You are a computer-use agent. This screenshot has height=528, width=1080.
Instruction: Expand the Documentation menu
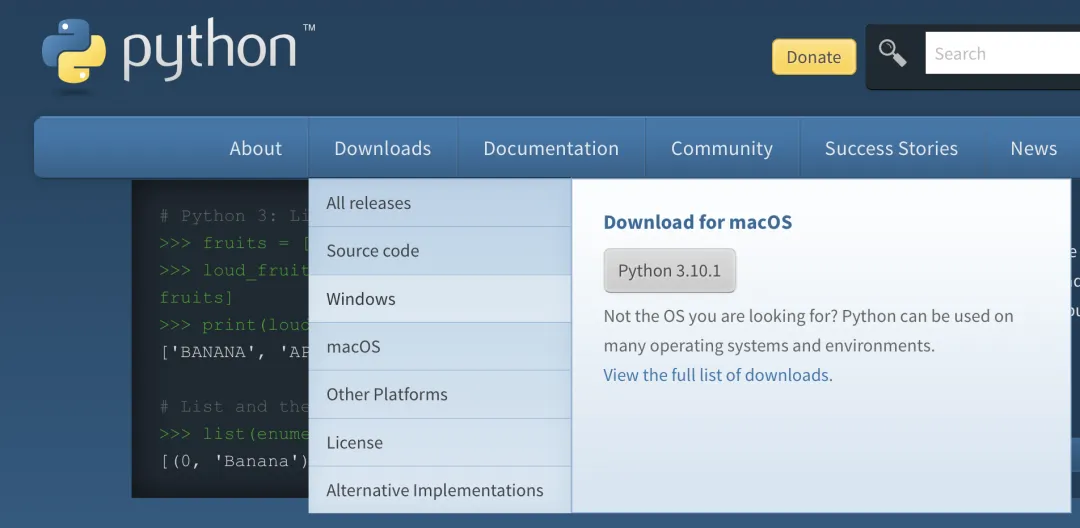[551, 148]
